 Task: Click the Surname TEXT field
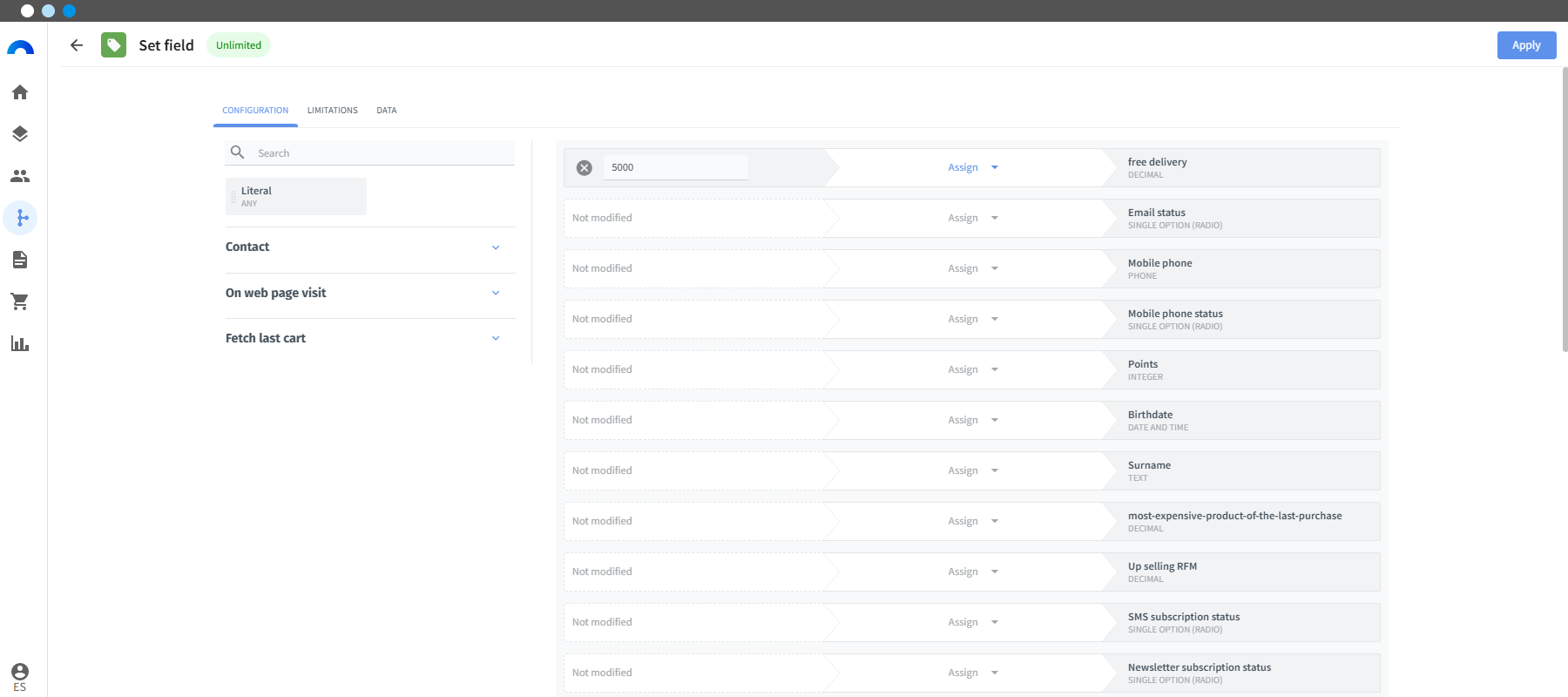pos(1241,470)
